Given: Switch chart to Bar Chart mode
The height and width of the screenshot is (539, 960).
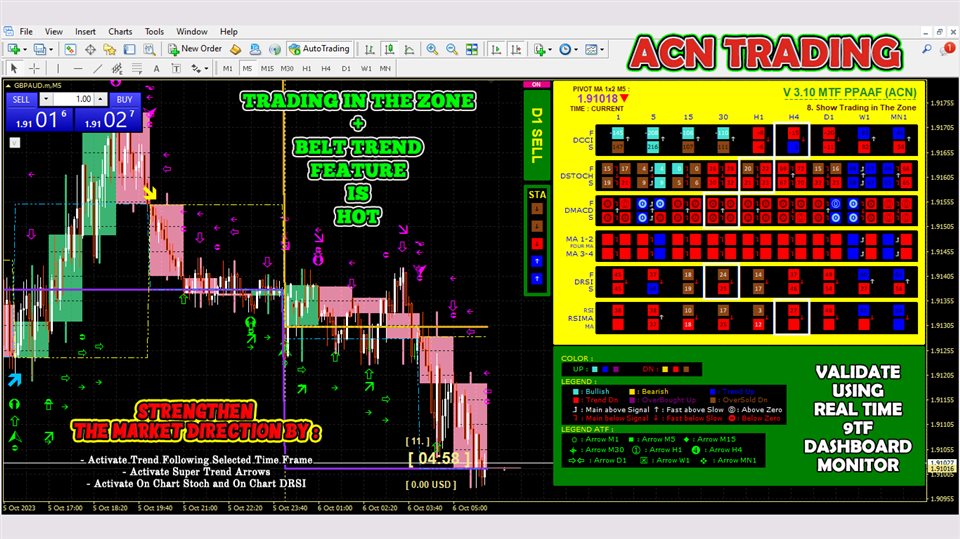Looking at the screenshot, I should pos(370,49).
